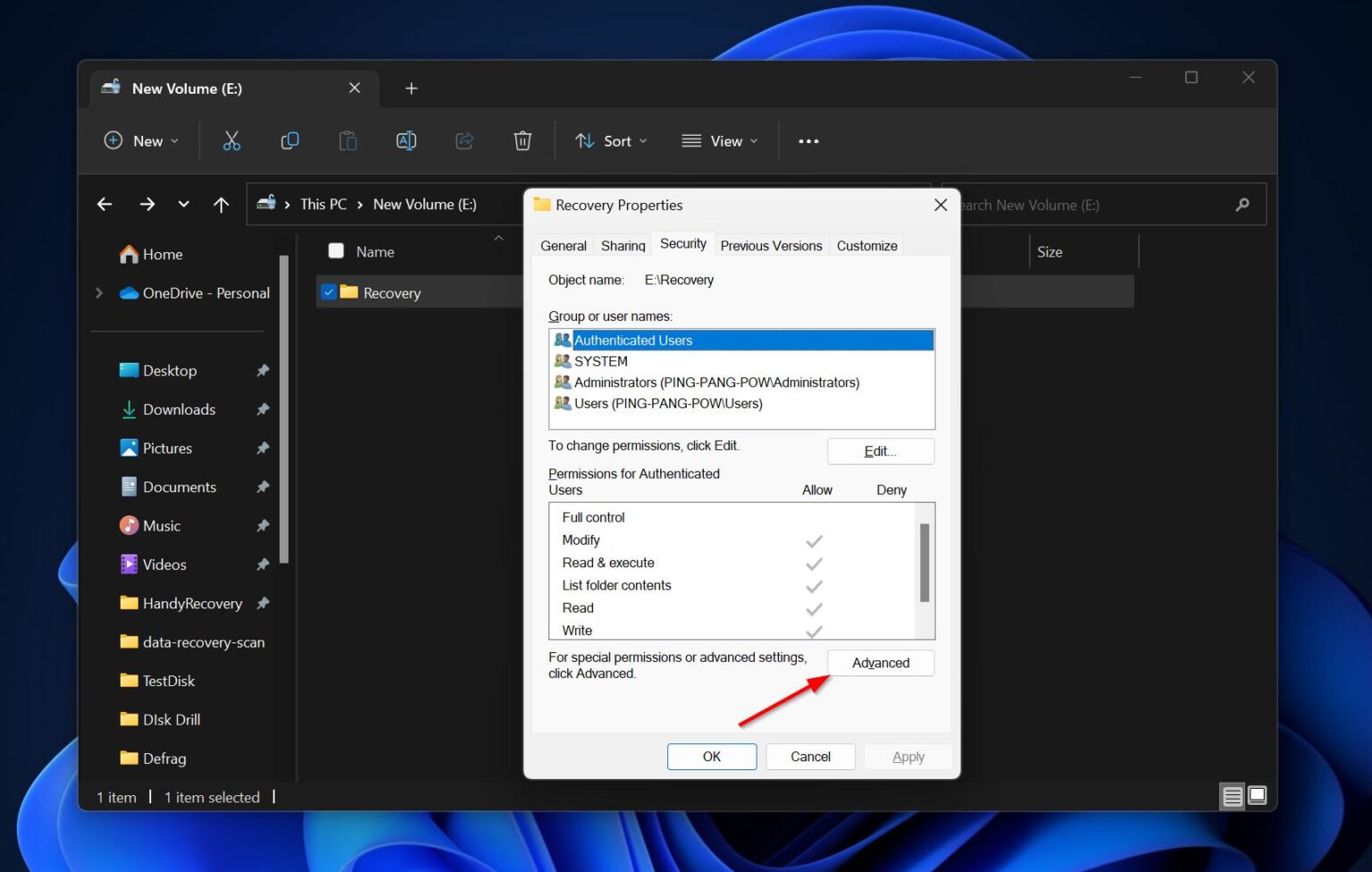
Task: Select the Rename icon
Action: (x=406, y=140)
